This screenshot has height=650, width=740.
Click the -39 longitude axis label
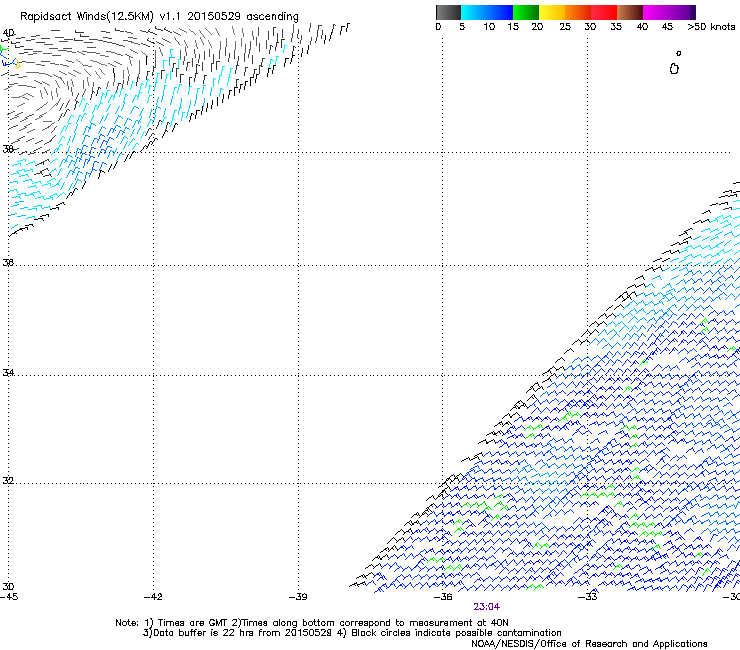298,597
